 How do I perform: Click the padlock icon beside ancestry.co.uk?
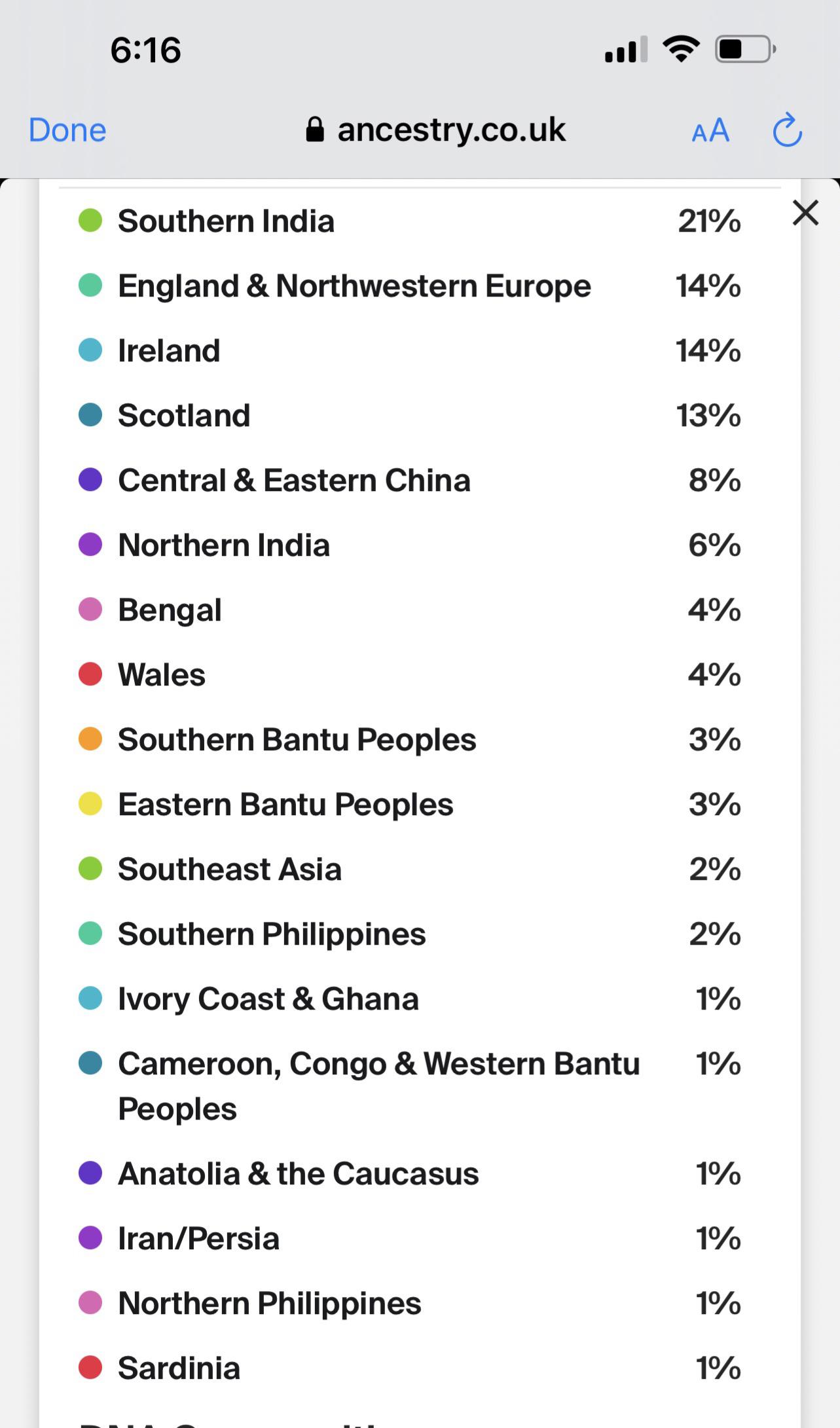(315, 129)
